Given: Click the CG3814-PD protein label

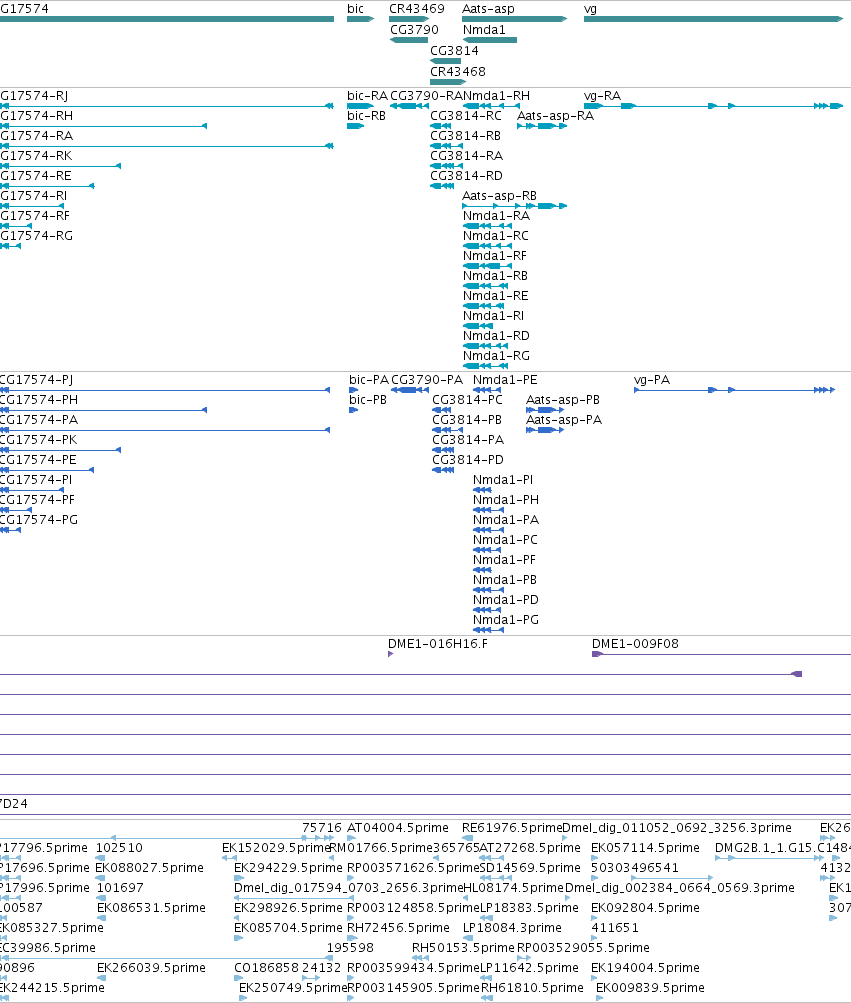Looking at the screenshot, I should point(468,460).
